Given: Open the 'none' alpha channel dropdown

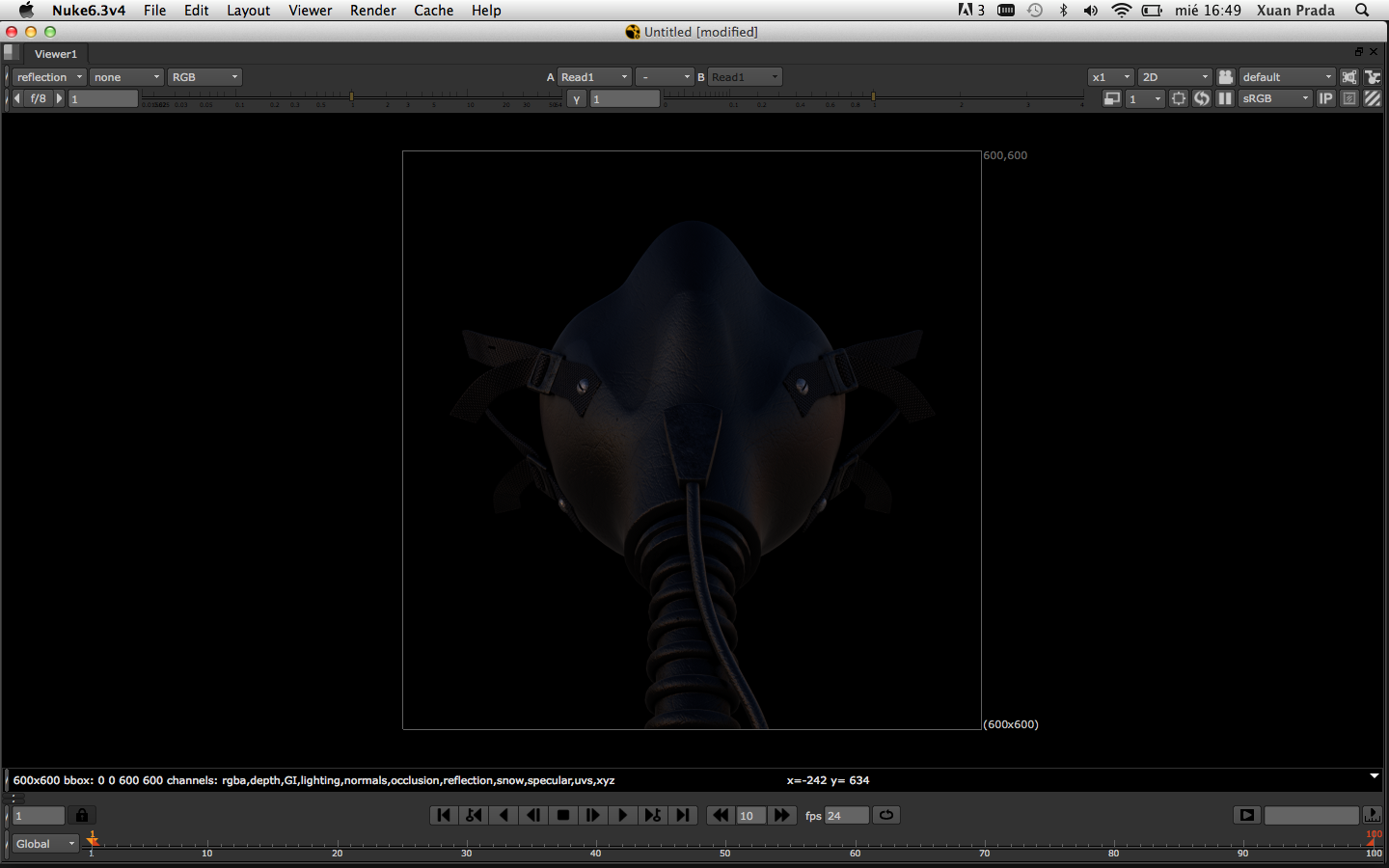Looking at the screenshot, I should click(x=126, y=77).
